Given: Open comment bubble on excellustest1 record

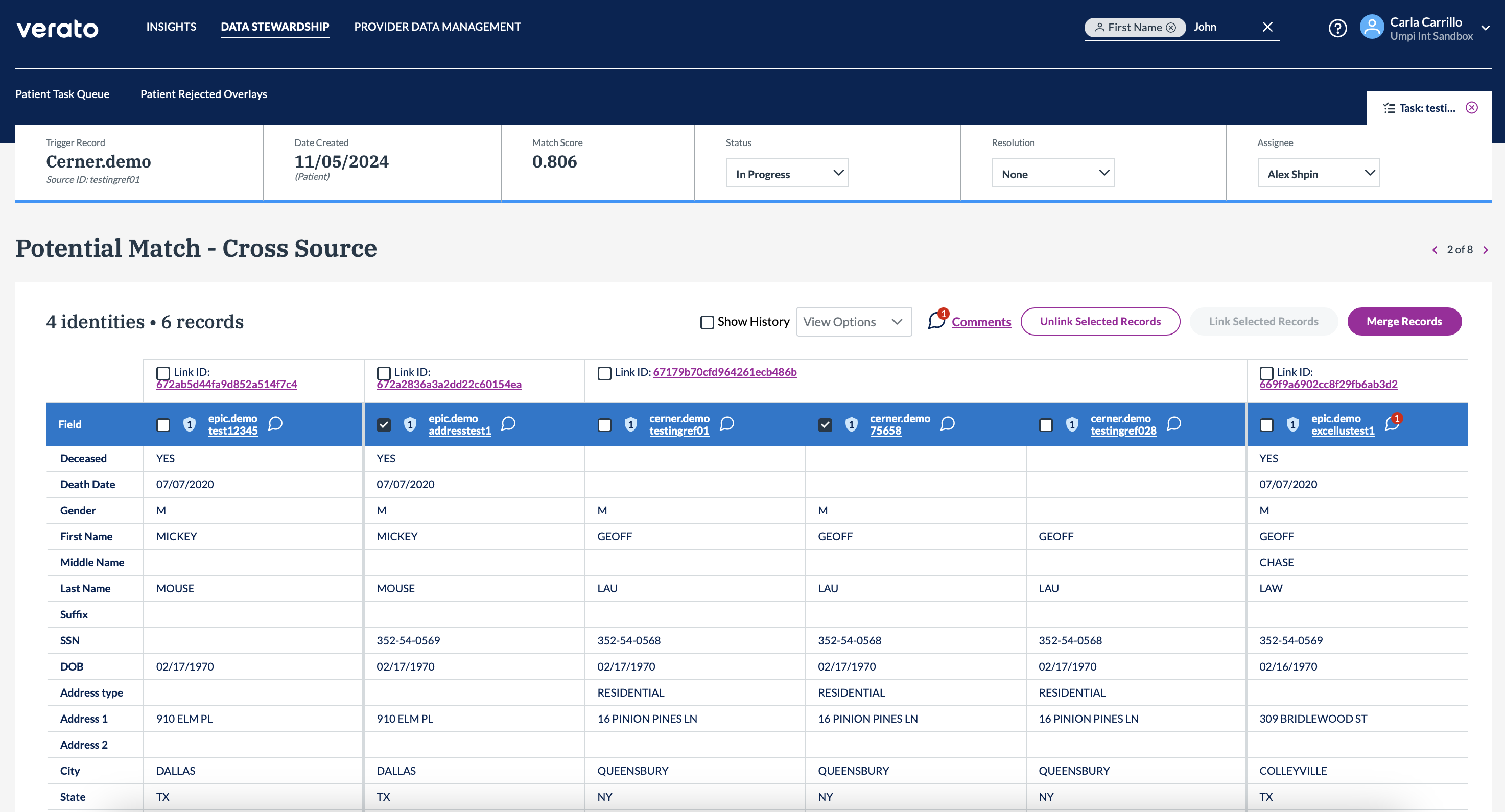Looking at the screenshot, I should (x=1392, y=423).
